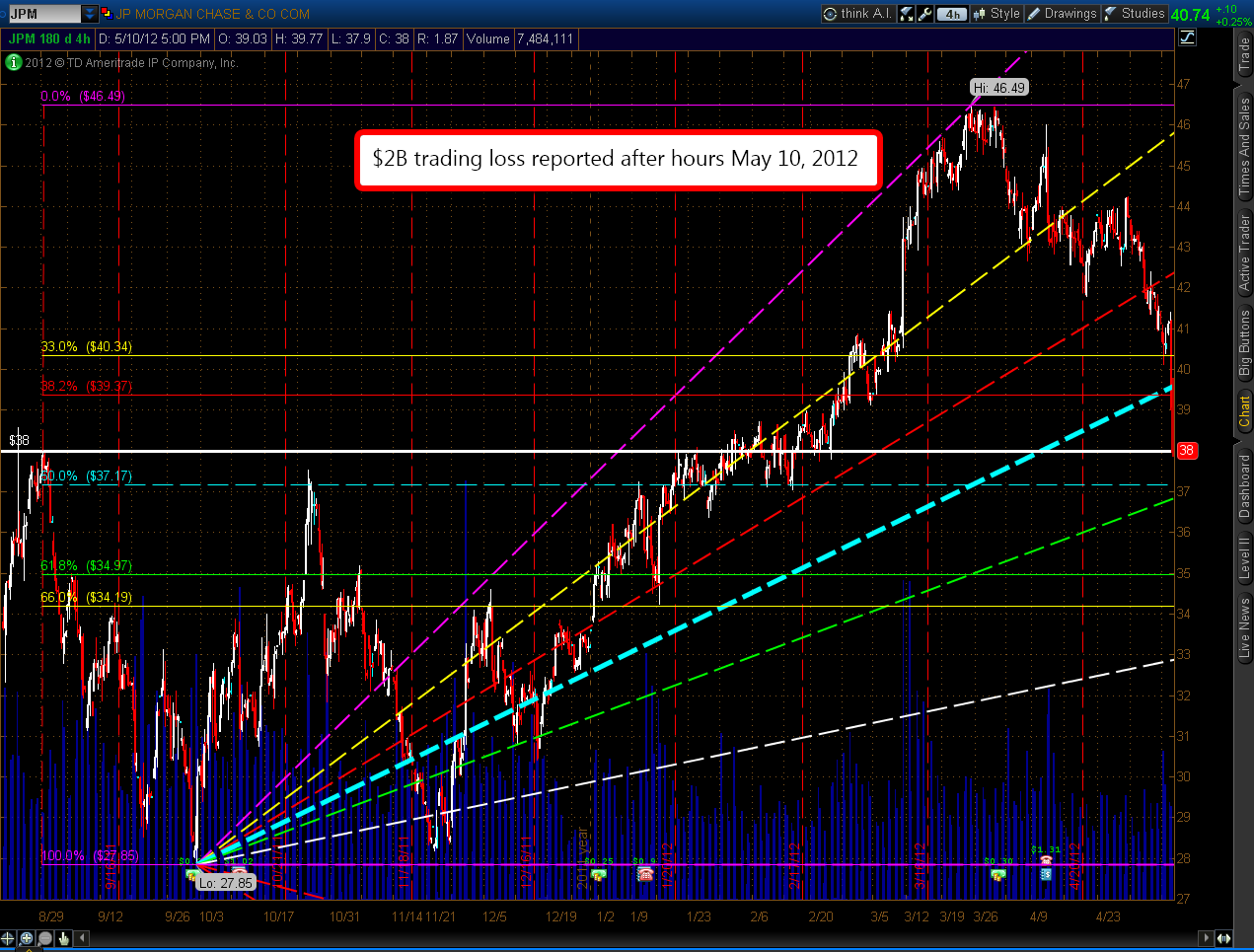Open the Times And Sales tab
This screenshot has width=1254, height=952.
coord(1244,146)
